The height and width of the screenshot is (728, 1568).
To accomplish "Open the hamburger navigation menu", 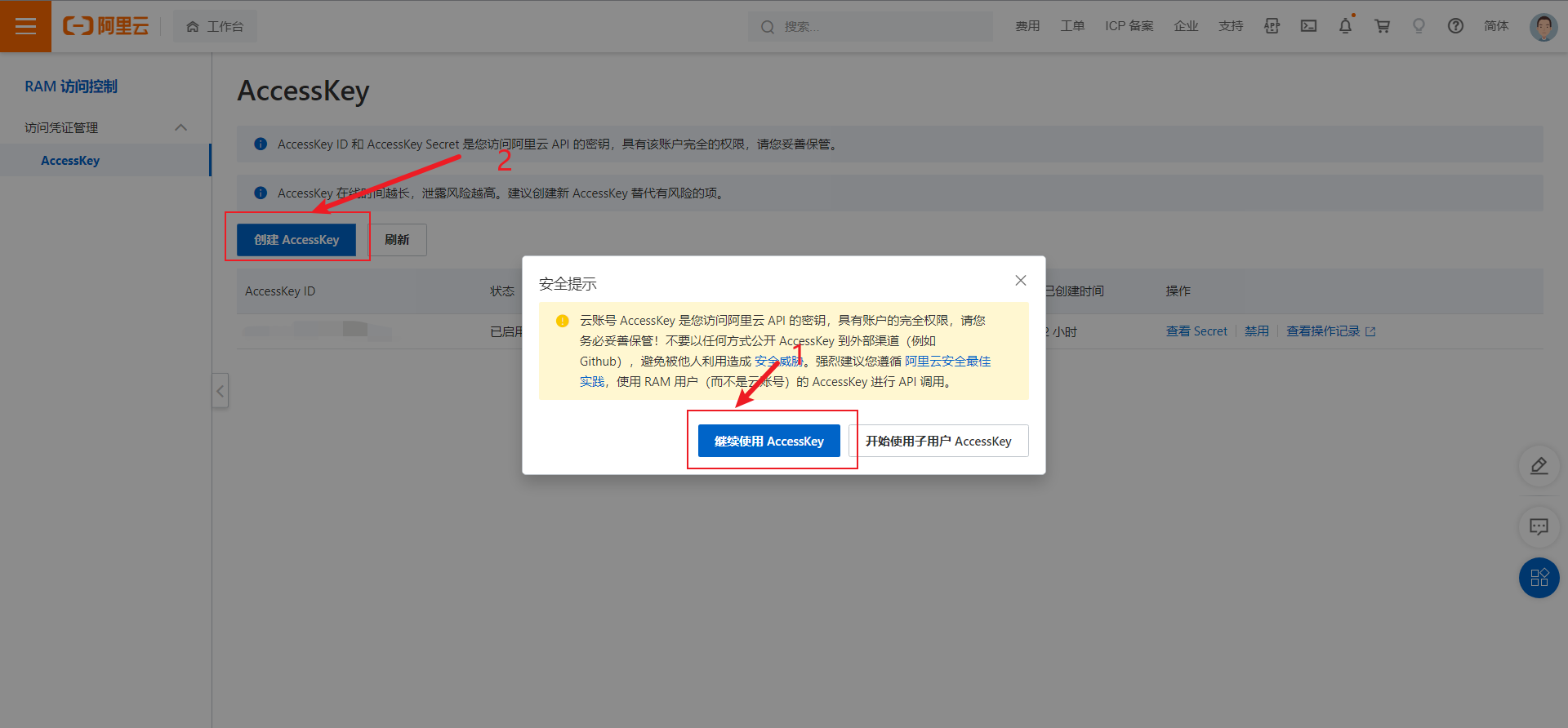I will click(25, 26).
